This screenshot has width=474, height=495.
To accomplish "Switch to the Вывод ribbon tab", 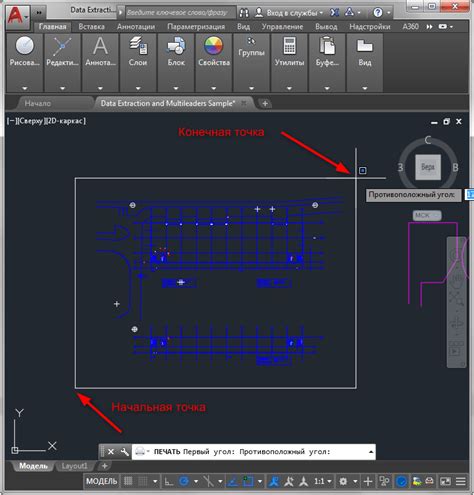I will point(326,27).
